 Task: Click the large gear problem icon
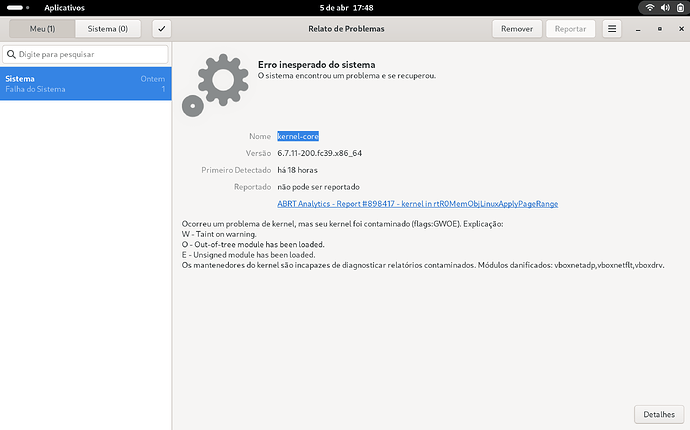coord(215,85)
